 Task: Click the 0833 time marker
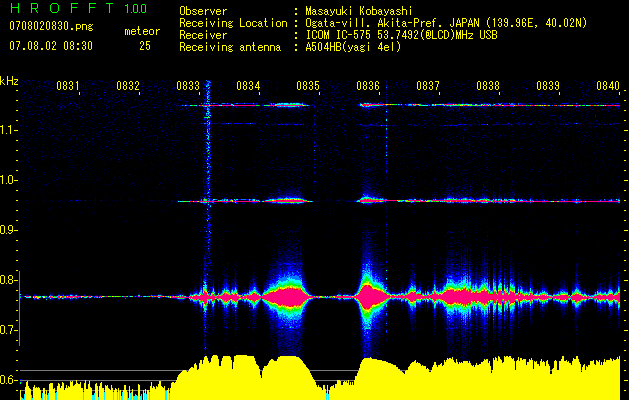tap(188, 85)
